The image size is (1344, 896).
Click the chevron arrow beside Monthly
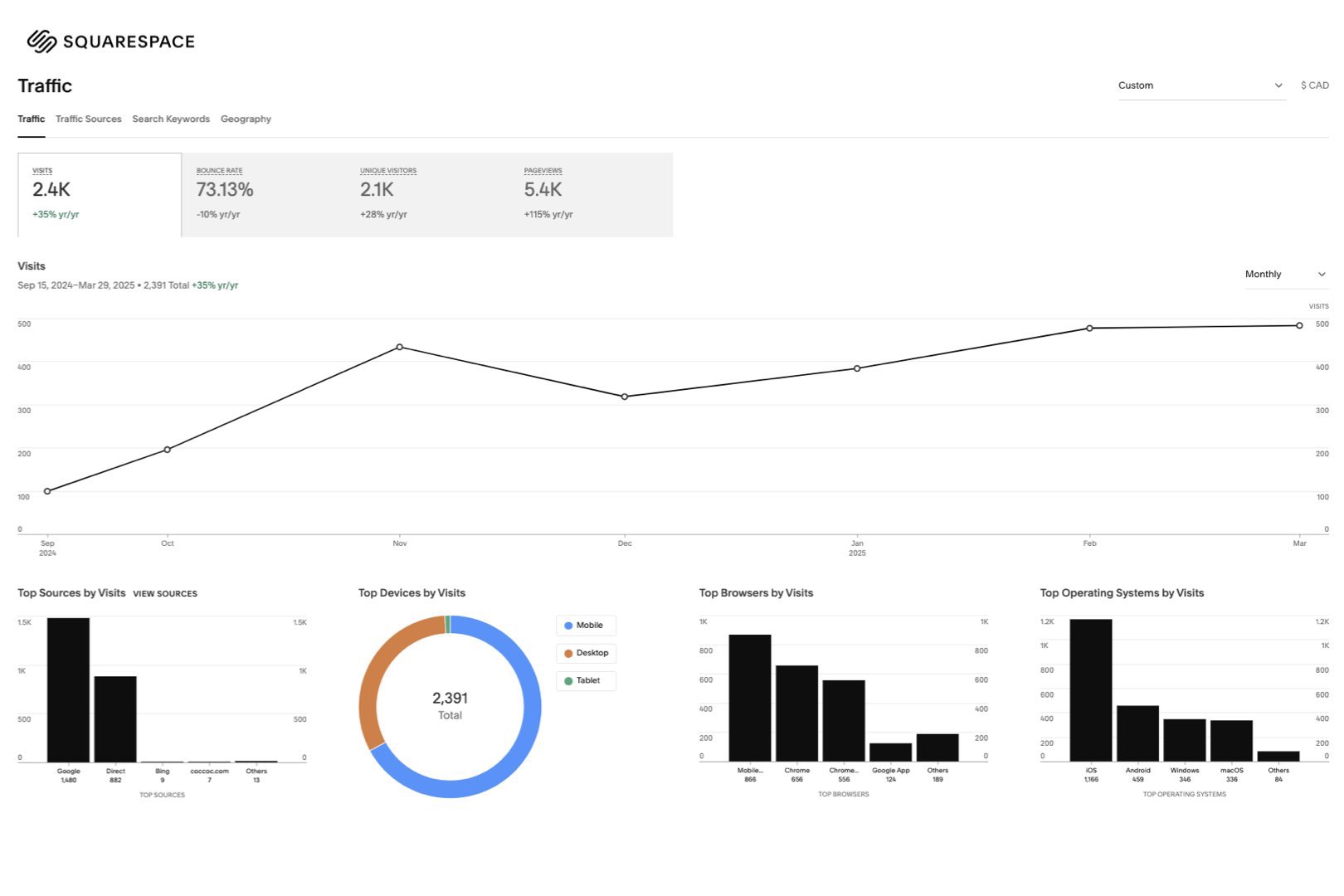coord(1322,275)
